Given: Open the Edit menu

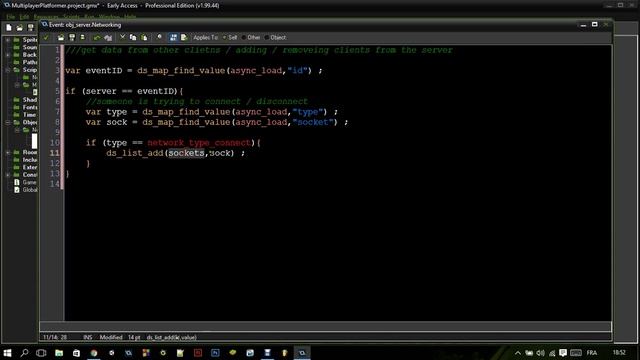Looking at the screenshot, I should (x=24, y=17).
